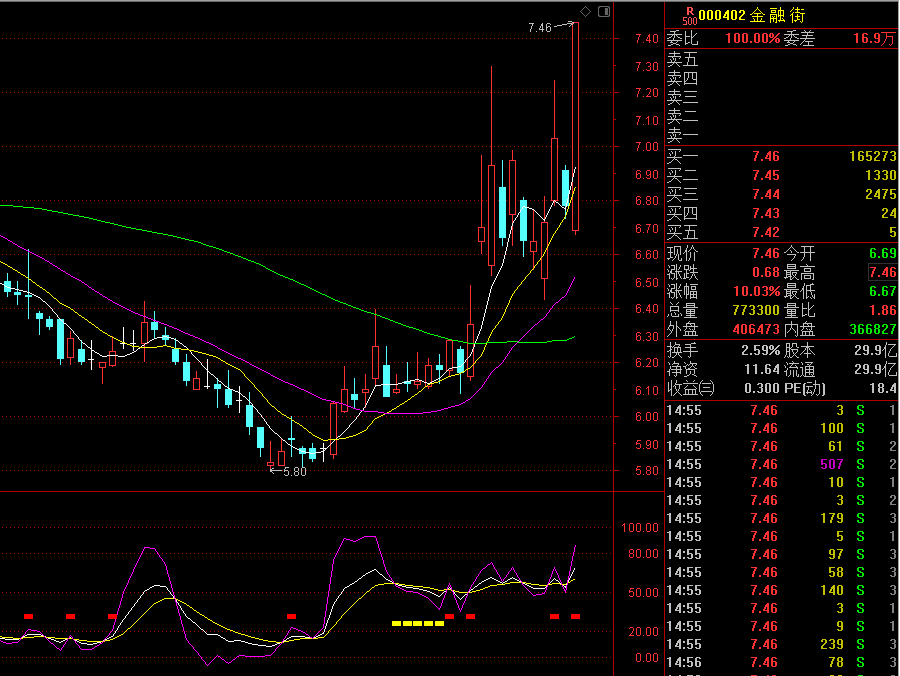Screen dimensions: 900x676
Task: Select the last 14:56 trade tick row
Action: click(x=781, y=663)
